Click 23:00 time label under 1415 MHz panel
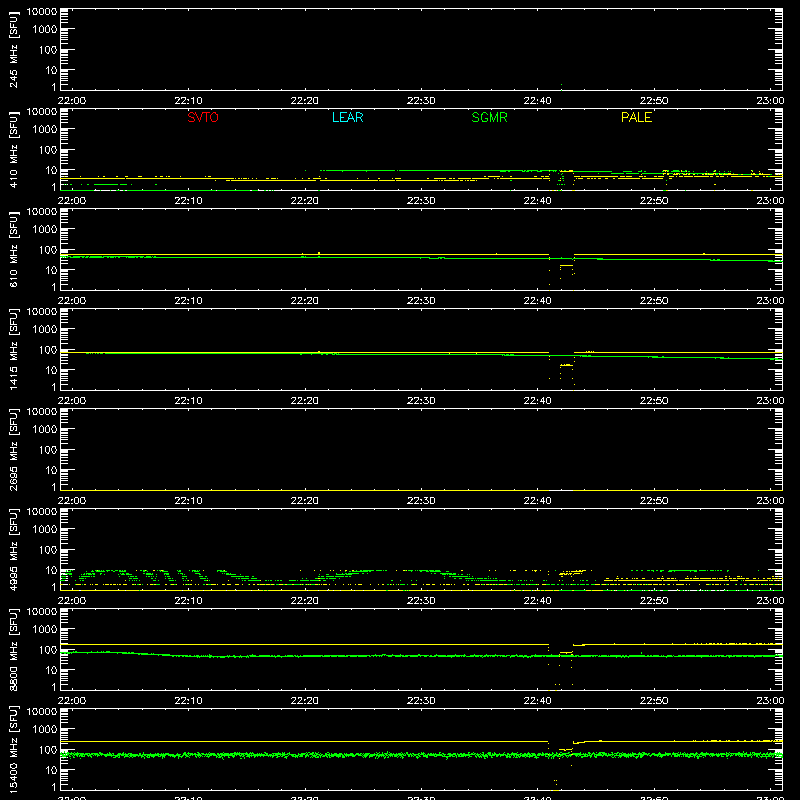This screenshot has height=800, width=800. coord(770,401)
